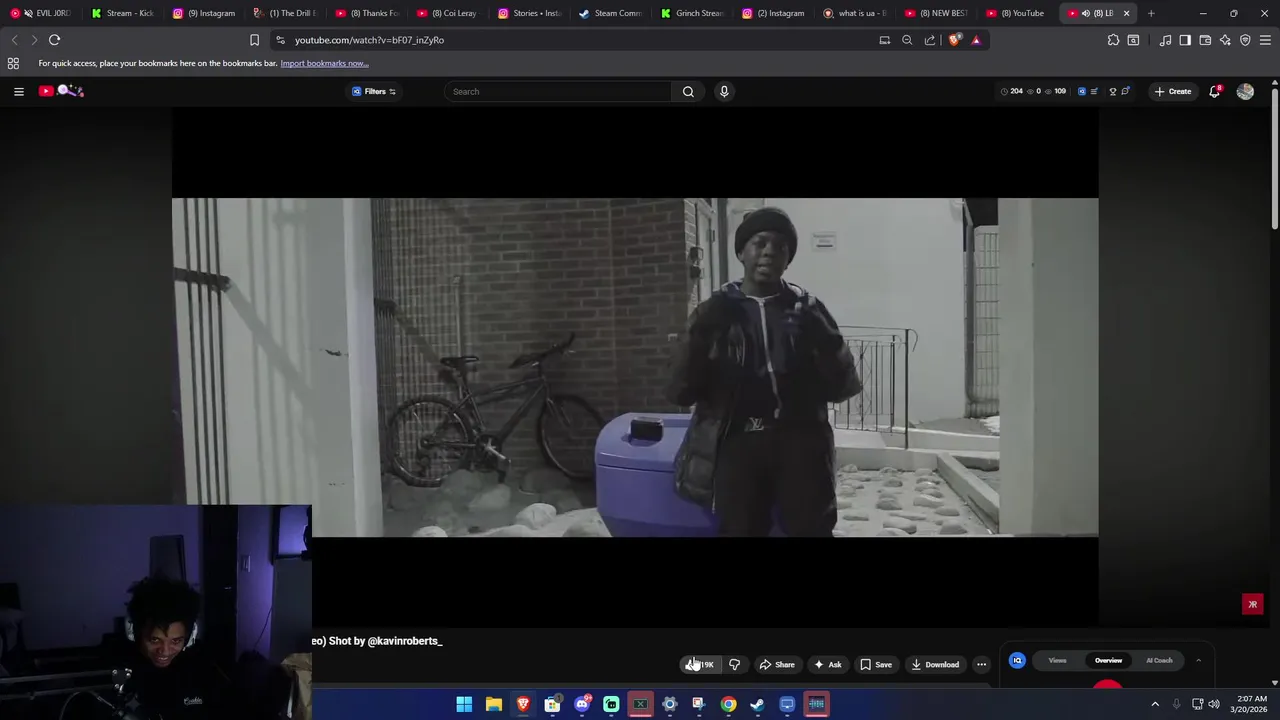
Task: Open the @kavinroberts_ mention link
Action: [405, 641]
